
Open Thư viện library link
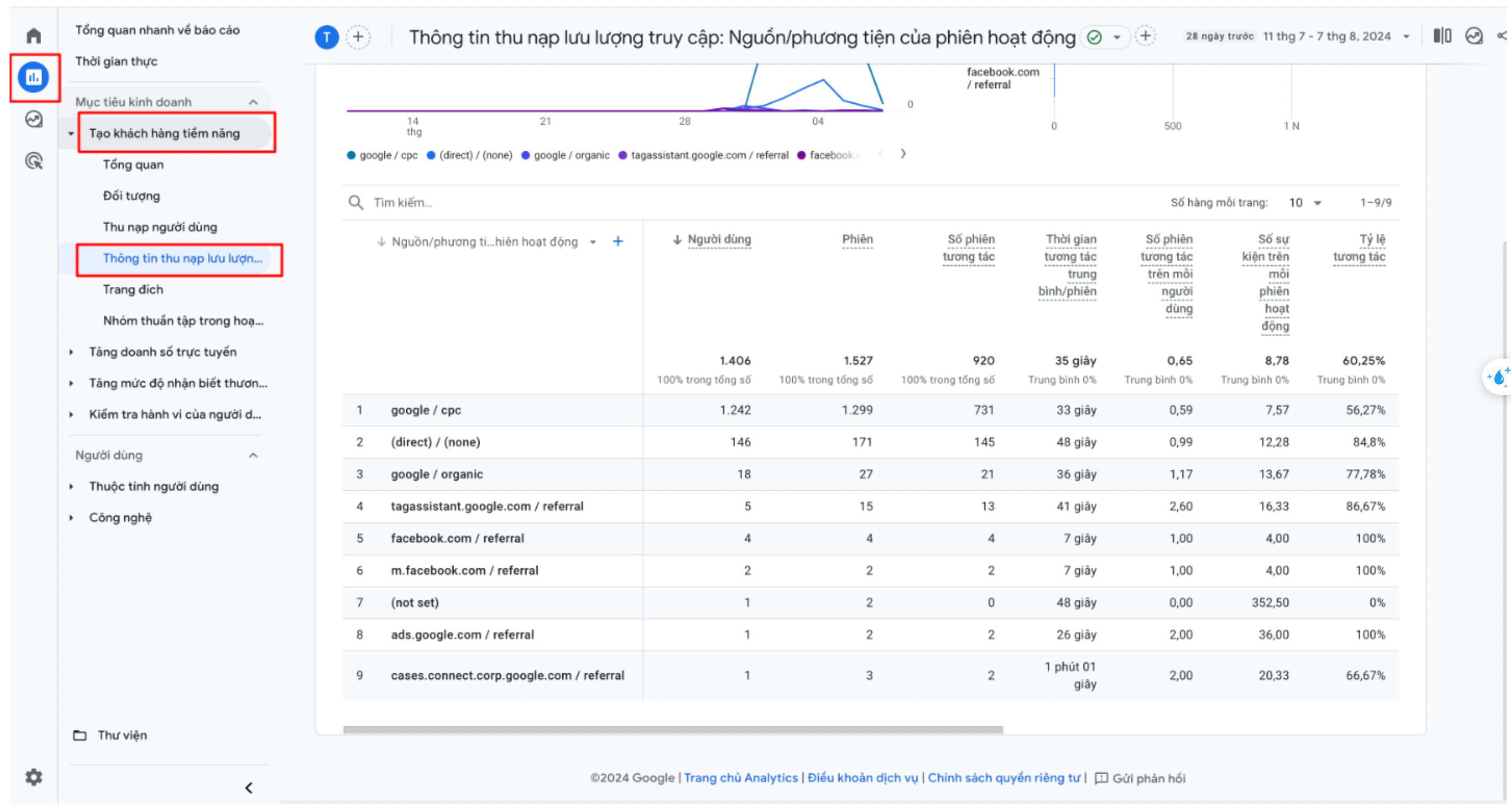122,735
